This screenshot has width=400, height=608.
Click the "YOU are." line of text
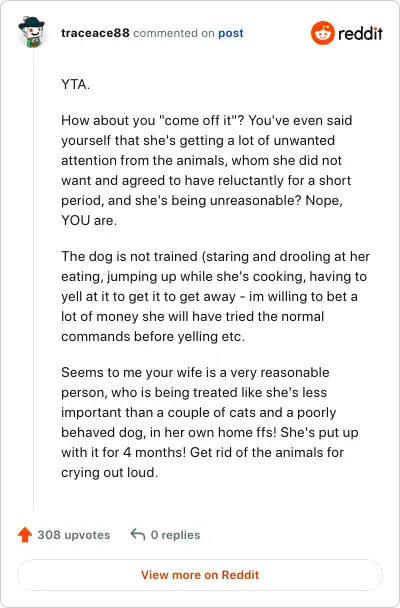(89, 220)
